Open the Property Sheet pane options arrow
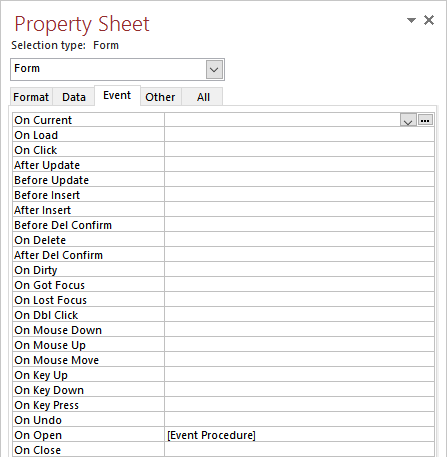Viewport: 447px width, 457px height. (411, 21)
